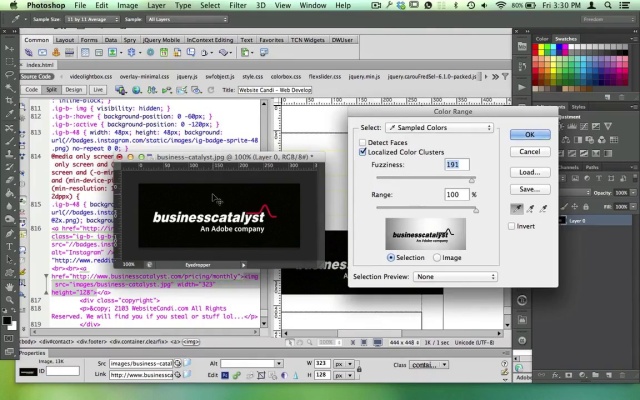This screenshot has height=400, width=640.
Task: Click the Refresh design view icon
Action: 211,90
